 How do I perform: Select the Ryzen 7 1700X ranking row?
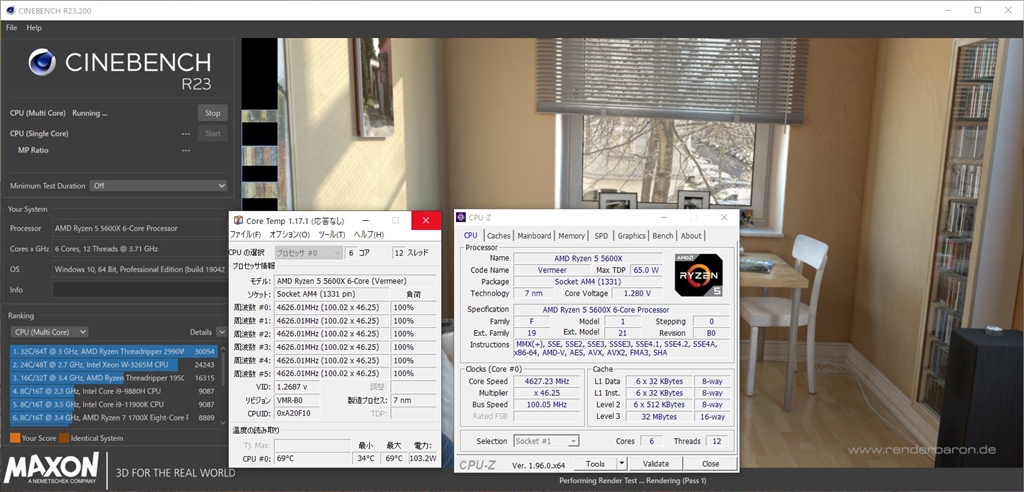tap(114, 418)
